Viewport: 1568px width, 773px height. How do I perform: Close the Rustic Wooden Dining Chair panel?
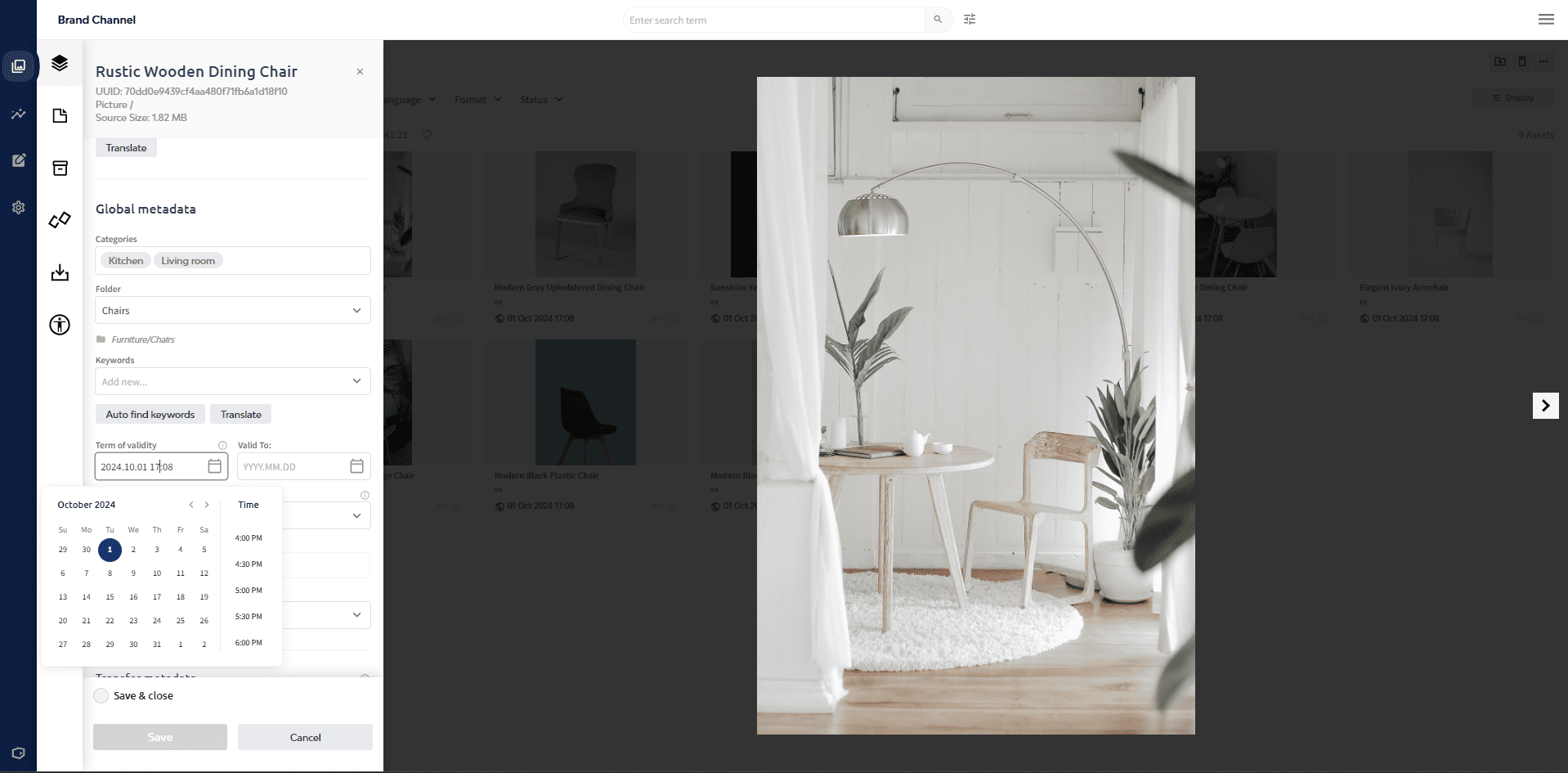[x=360, y=72]
